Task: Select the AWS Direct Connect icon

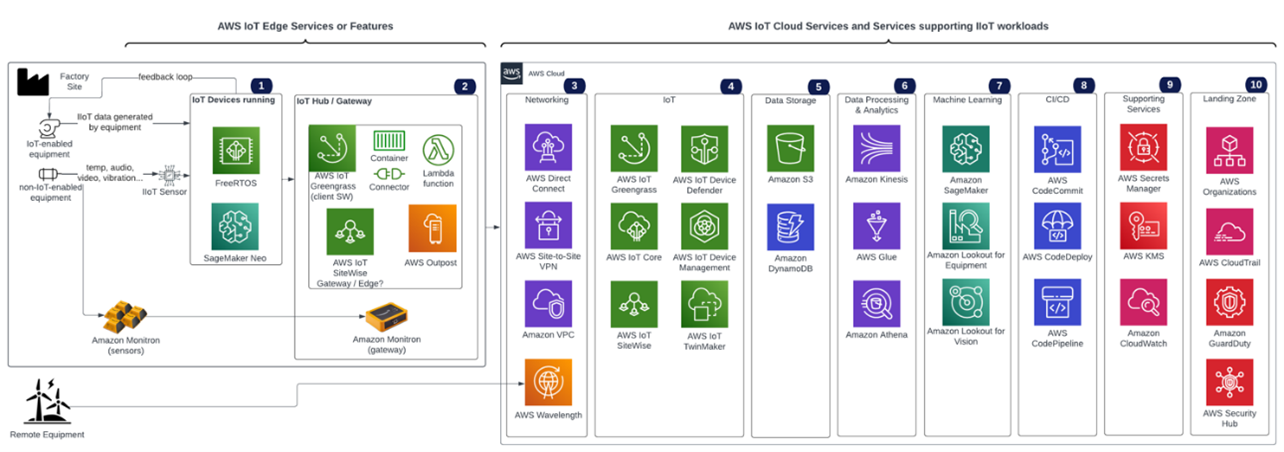Action: pyautogui.click(x=548, y=148)
